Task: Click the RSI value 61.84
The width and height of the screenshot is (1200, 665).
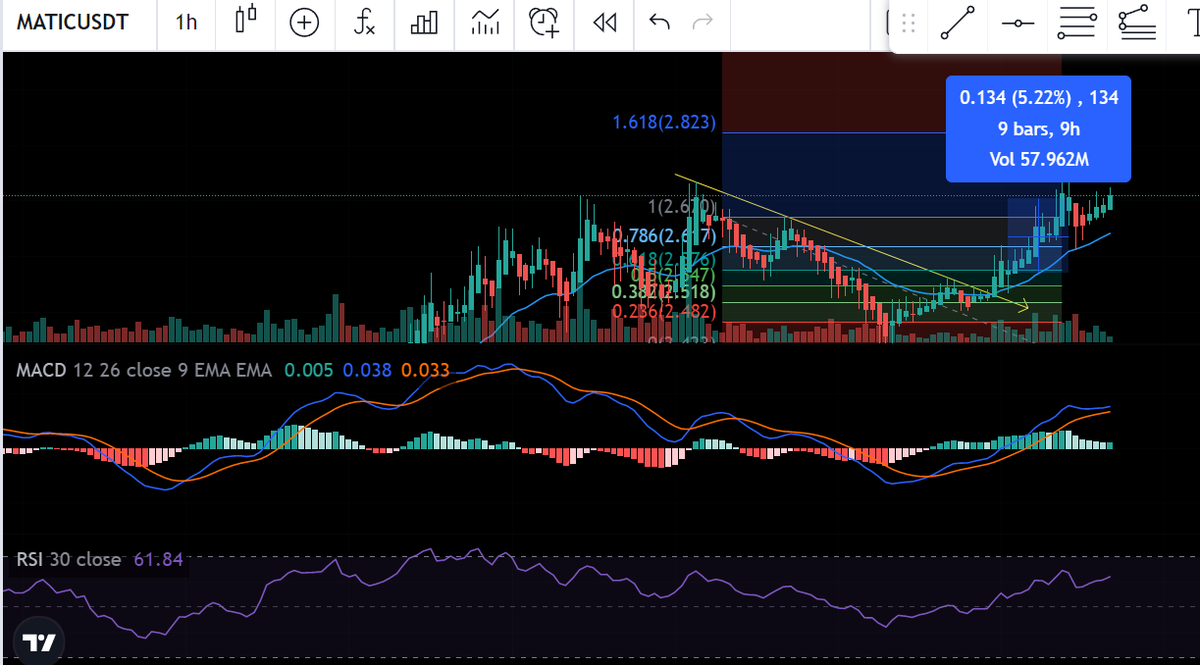Action: (159, 560)
